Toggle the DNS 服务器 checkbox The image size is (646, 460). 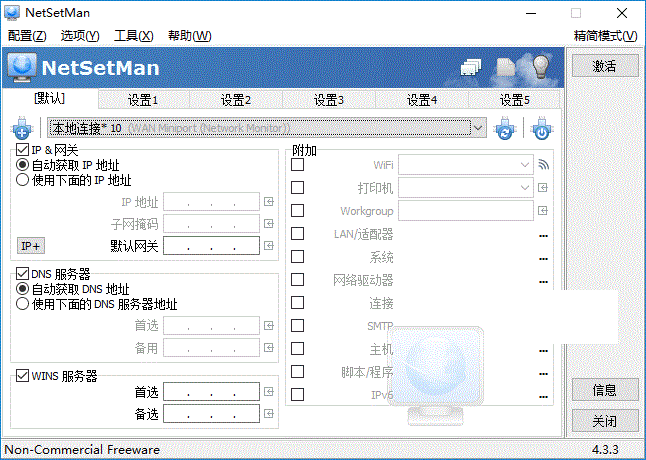coord(22,273)
